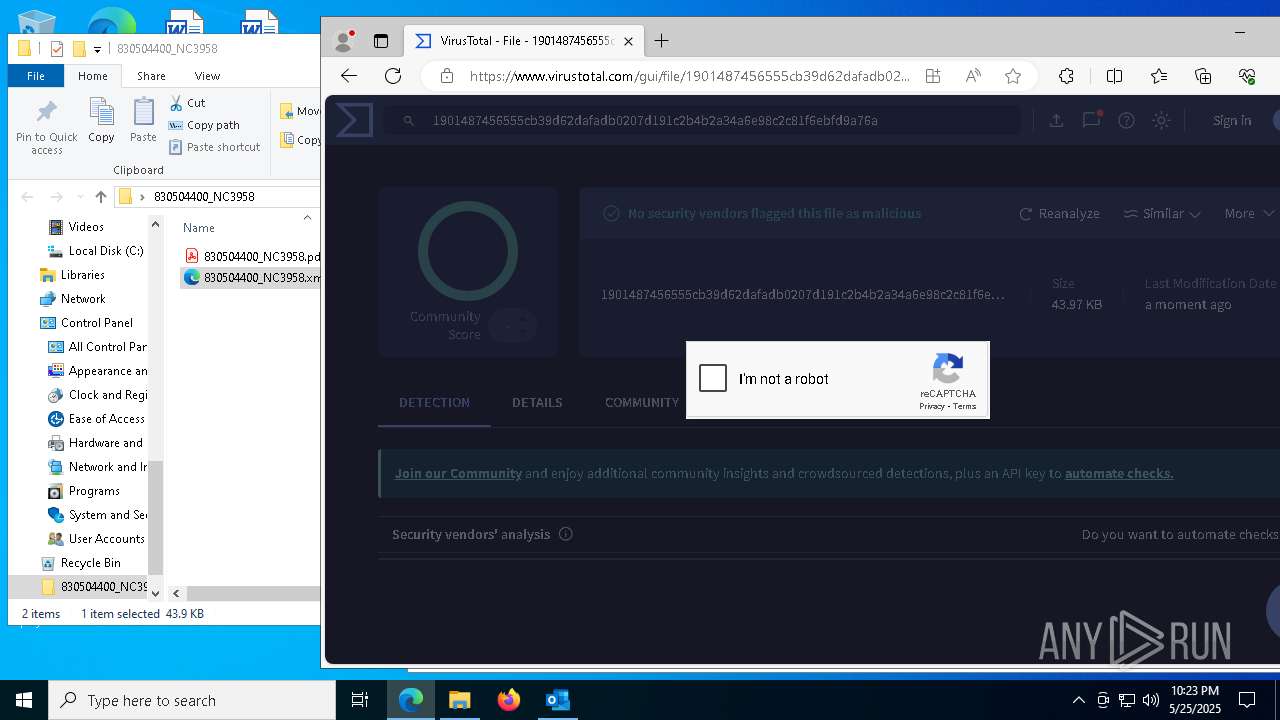Image resolution: width=1280 pixels, height=720 pixels.
Task: Open Edge browser essentials heart icon
Action: (1247, 76)
